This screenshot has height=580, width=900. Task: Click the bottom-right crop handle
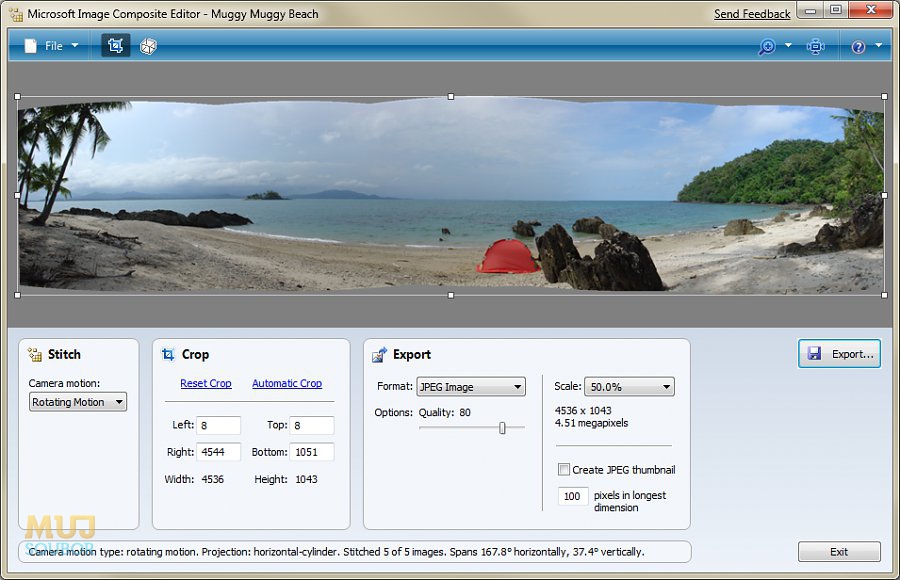884,295
